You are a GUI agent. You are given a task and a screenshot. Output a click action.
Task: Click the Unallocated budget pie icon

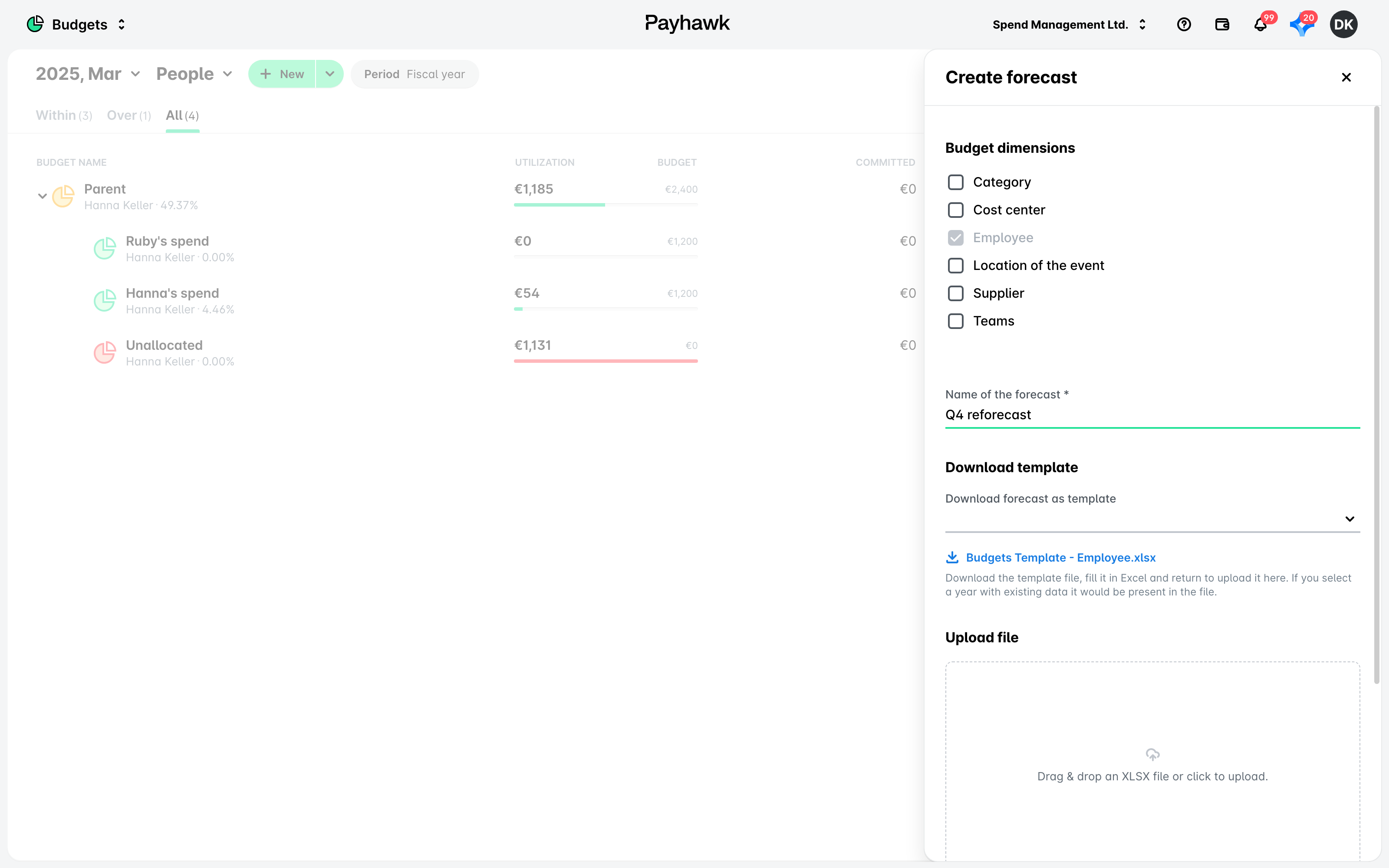pyautogui.click(x=105, y=352)
